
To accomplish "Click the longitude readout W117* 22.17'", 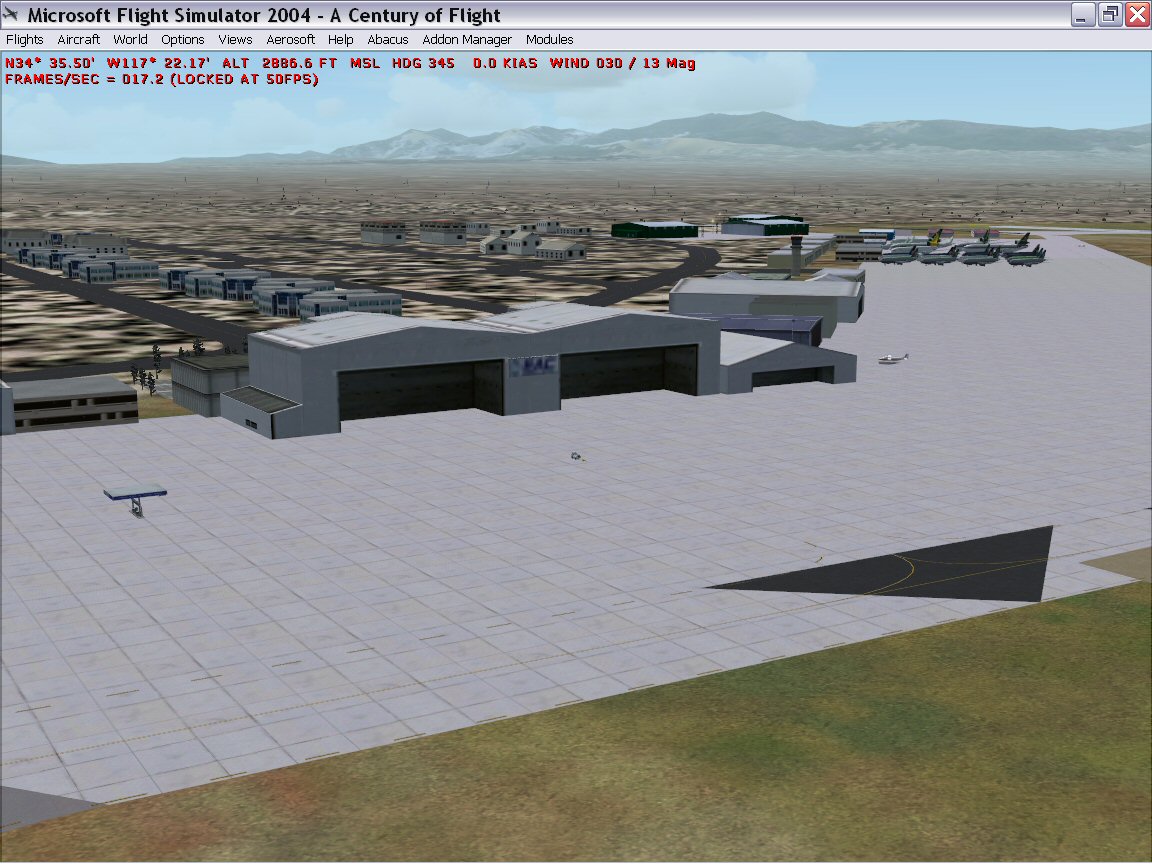I will click(158, 63).
